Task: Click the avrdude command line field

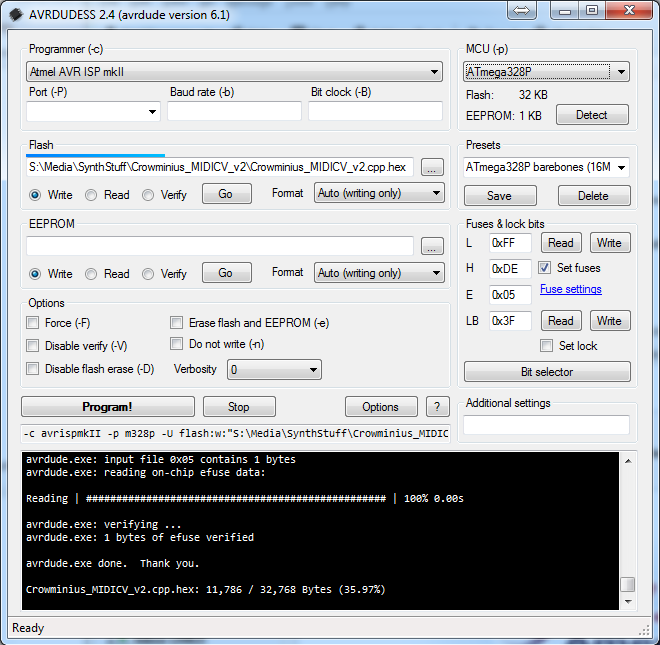Action: [x=236, y=433]
